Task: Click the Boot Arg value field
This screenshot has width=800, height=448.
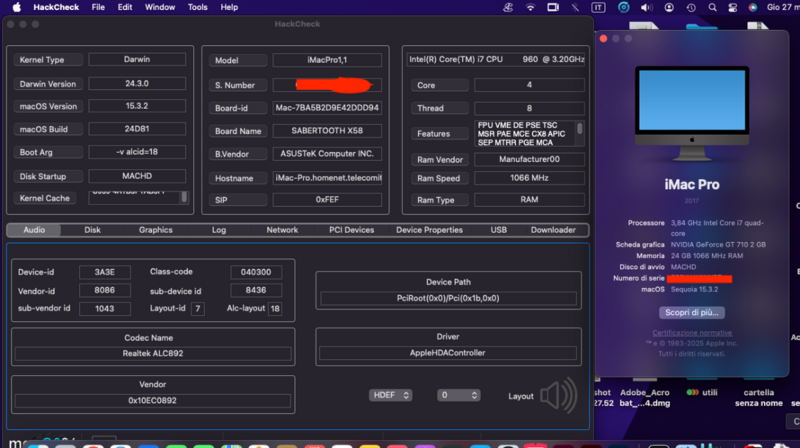Action: tap(137, 152)
